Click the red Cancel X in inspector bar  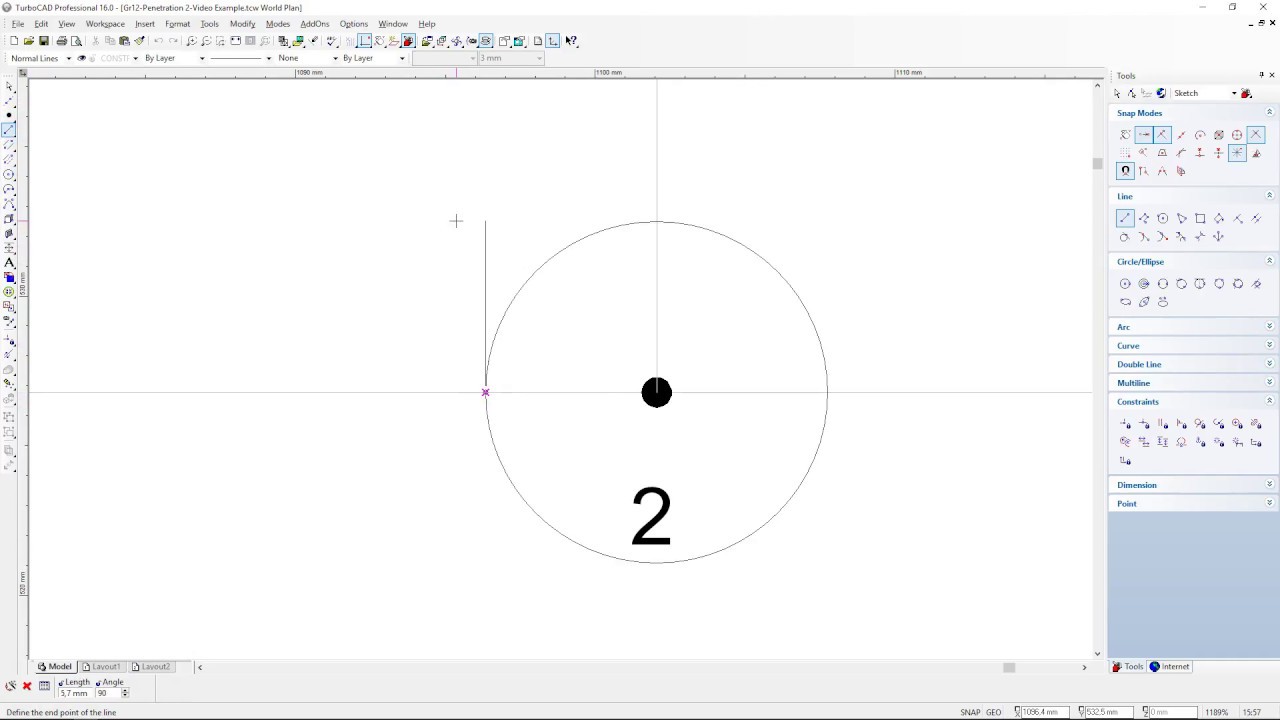tap(27, 686)
